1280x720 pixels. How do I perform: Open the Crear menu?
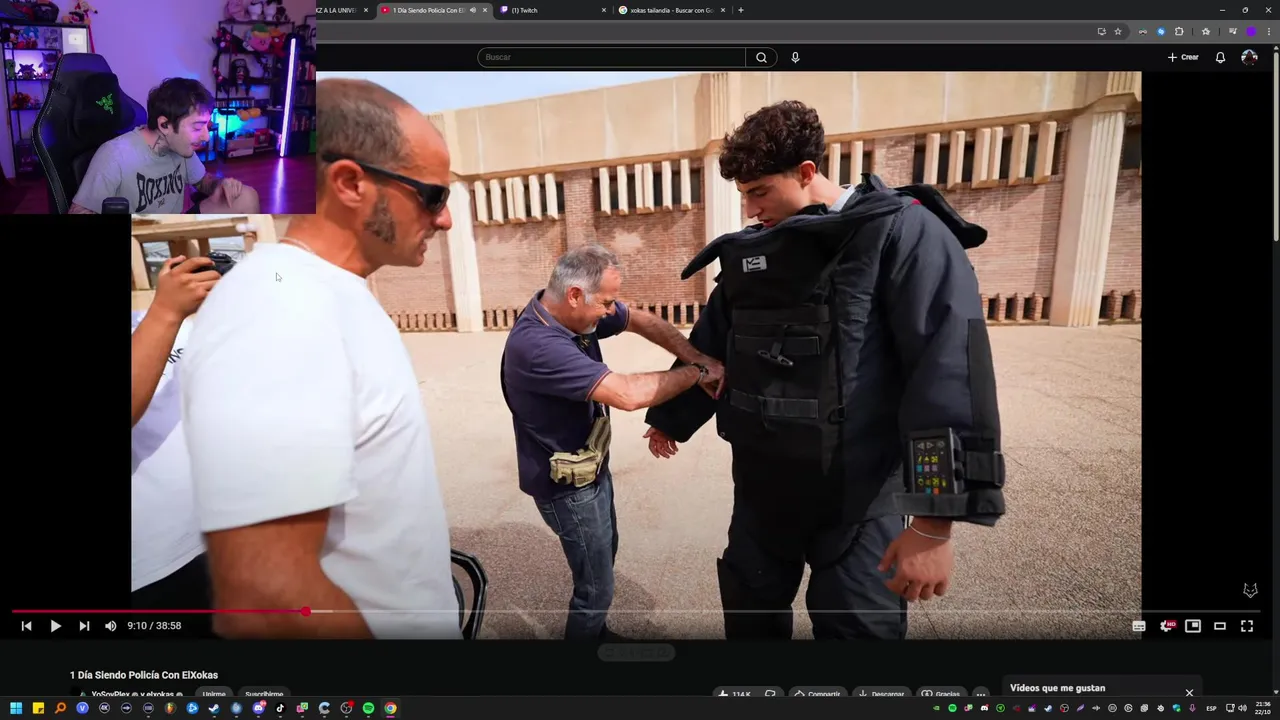click(x=1183, y=57)
